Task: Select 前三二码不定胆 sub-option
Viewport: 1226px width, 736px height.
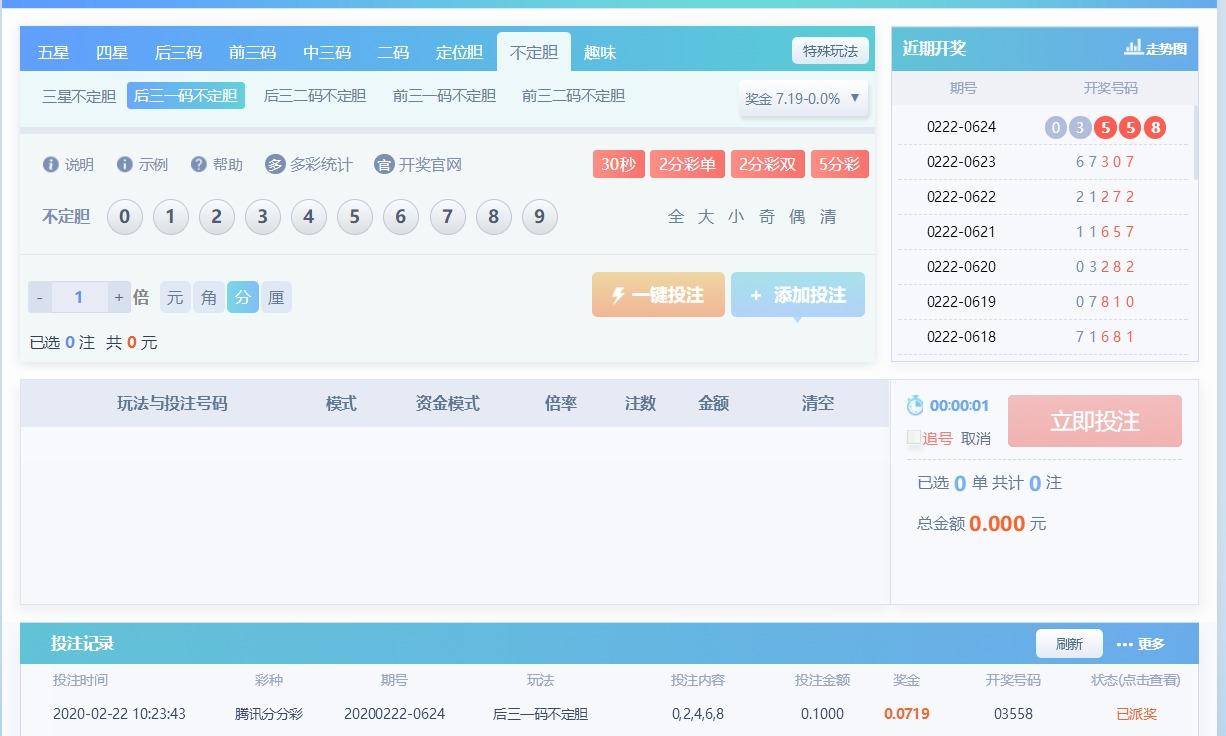Action: click(573, 96)
